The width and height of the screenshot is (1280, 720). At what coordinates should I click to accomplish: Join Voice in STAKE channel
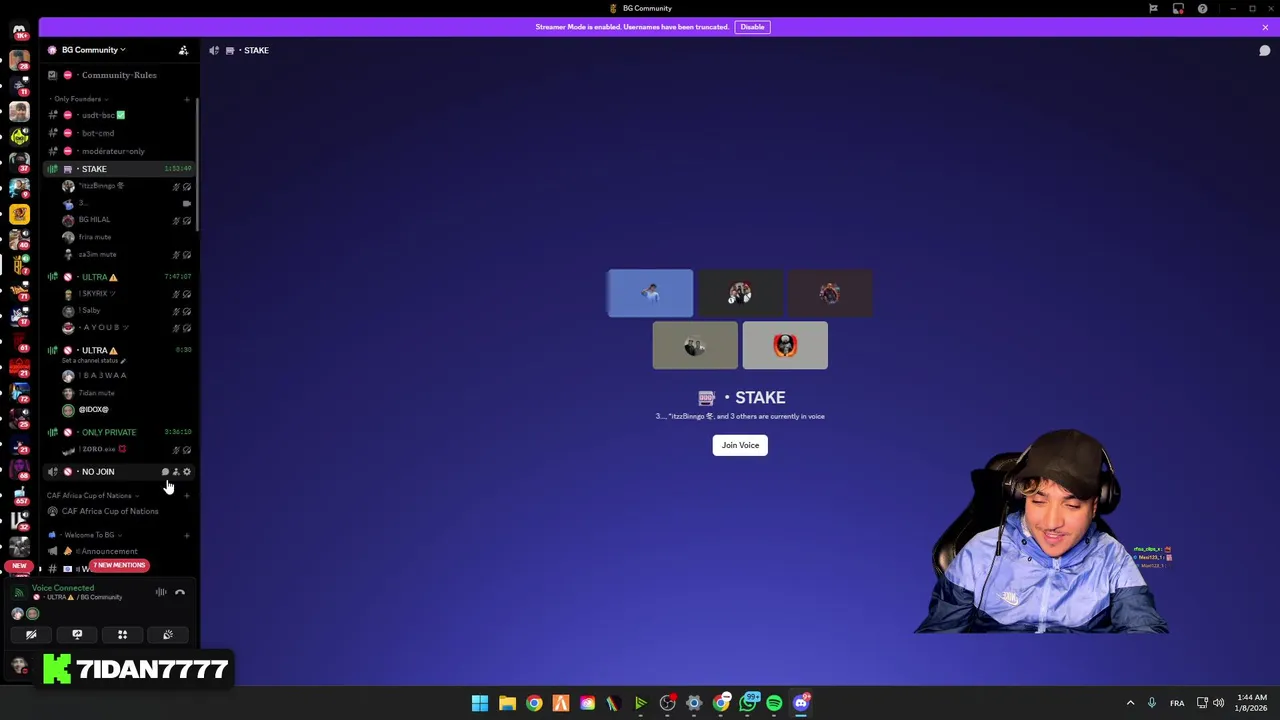tap(740, 445)
